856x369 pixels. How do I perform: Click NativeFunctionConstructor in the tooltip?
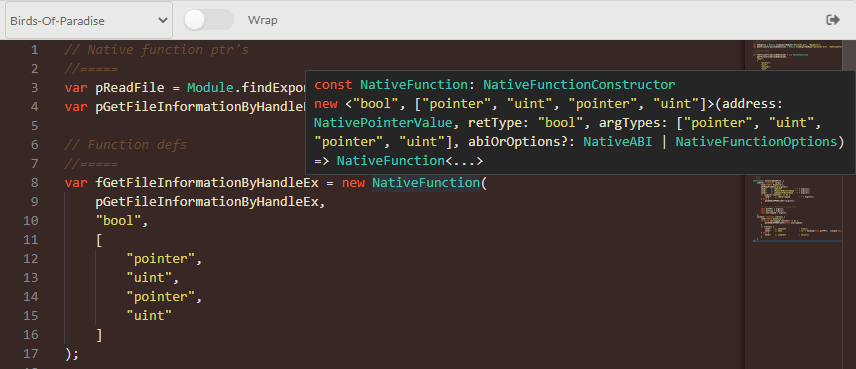point(579,85)
